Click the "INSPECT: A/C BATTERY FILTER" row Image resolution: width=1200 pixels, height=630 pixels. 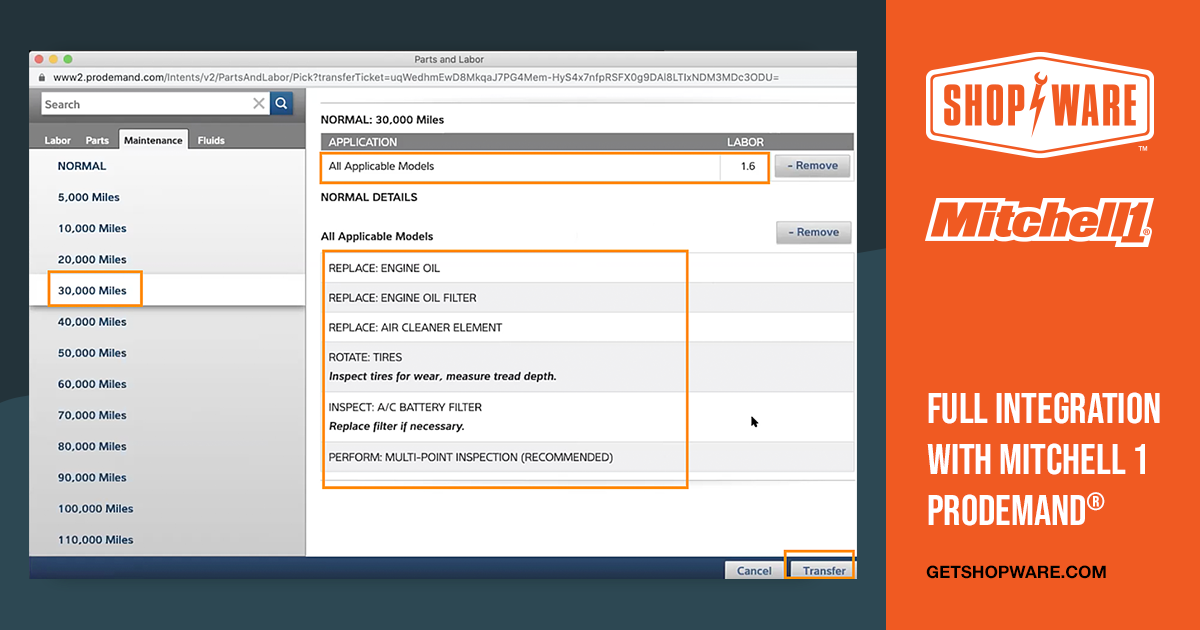pos(588,417)
